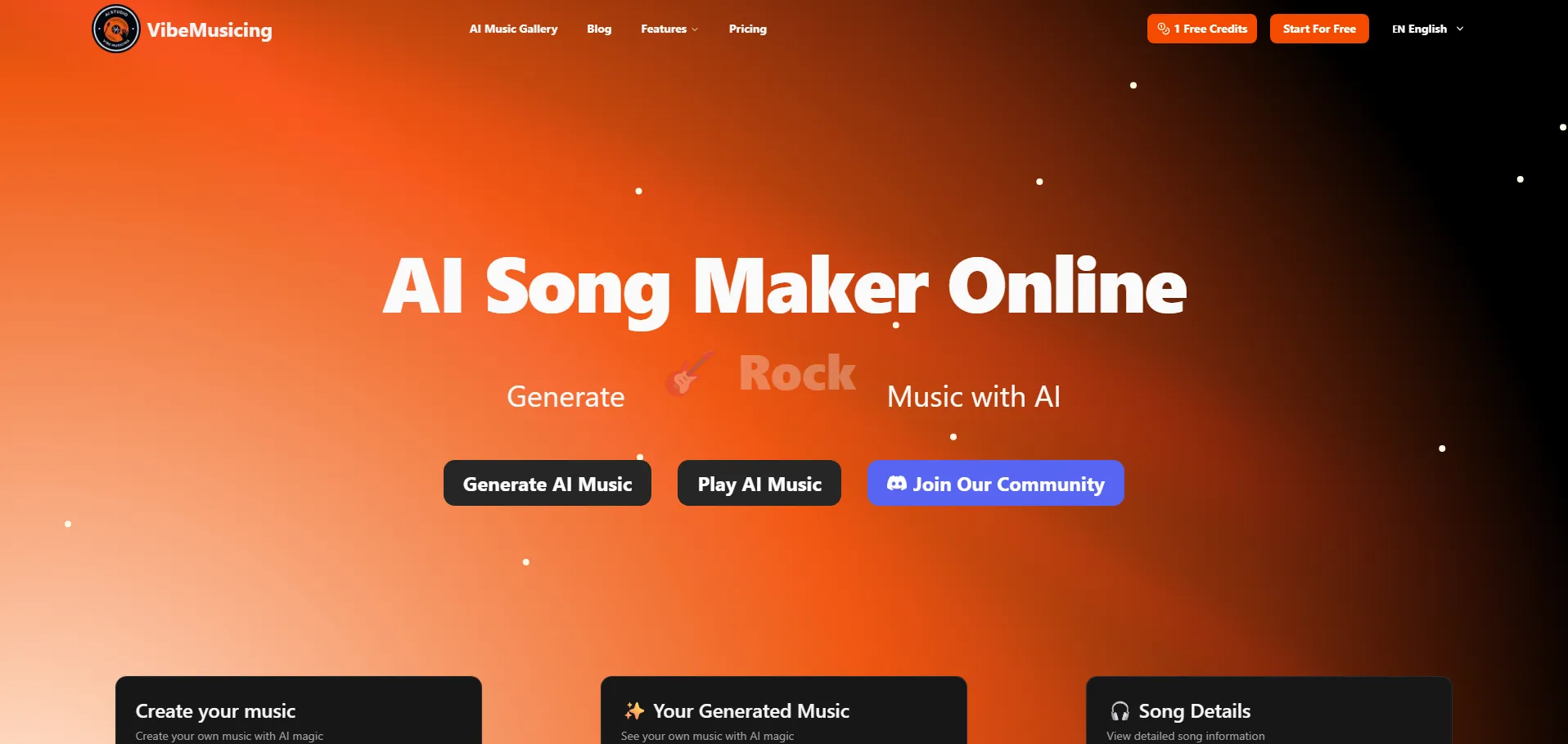Expand the Features dropdown chevron
This screenshot has width=1568, height=744.
695,29
